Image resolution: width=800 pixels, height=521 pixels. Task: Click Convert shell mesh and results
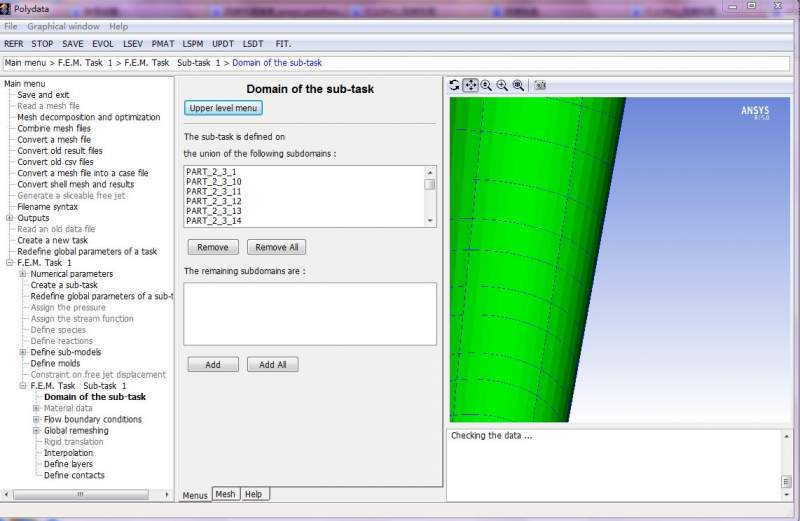76,185
